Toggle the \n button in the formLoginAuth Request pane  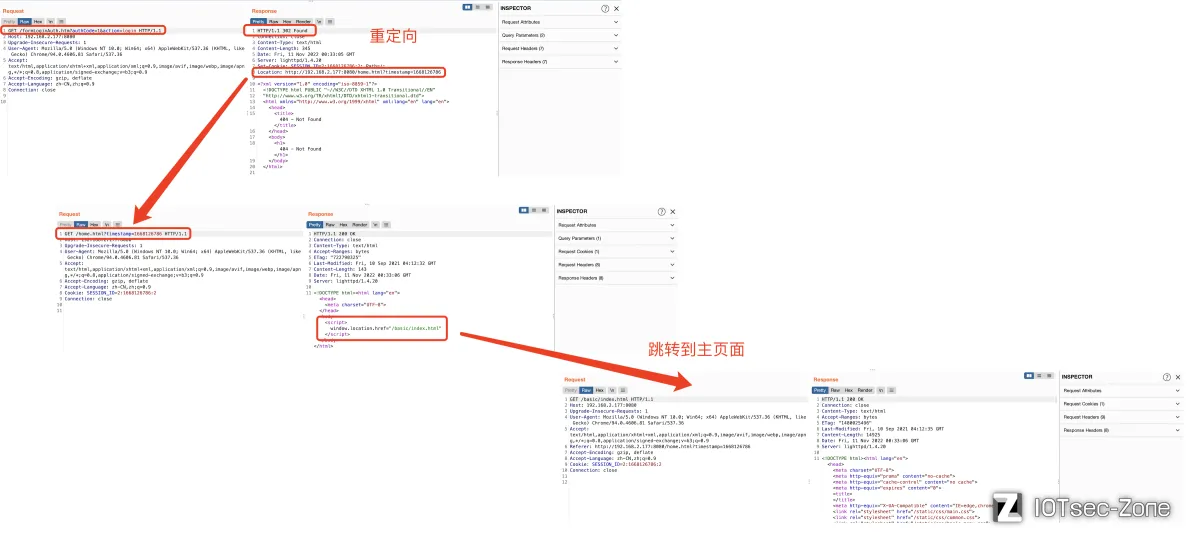pyautogui.click(x=51, y=21)
